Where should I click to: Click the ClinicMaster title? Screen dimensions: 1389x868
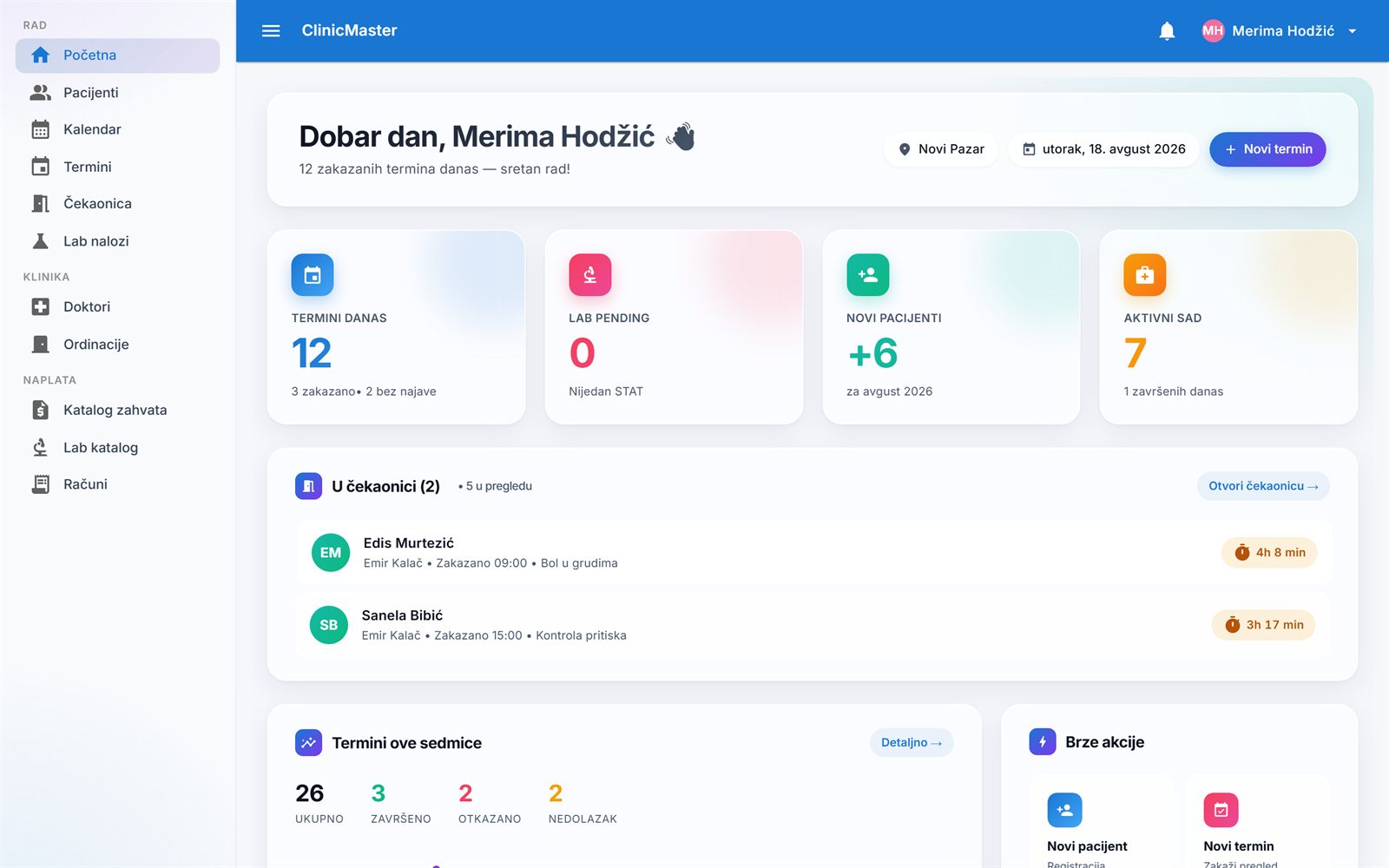click(349, 30)
